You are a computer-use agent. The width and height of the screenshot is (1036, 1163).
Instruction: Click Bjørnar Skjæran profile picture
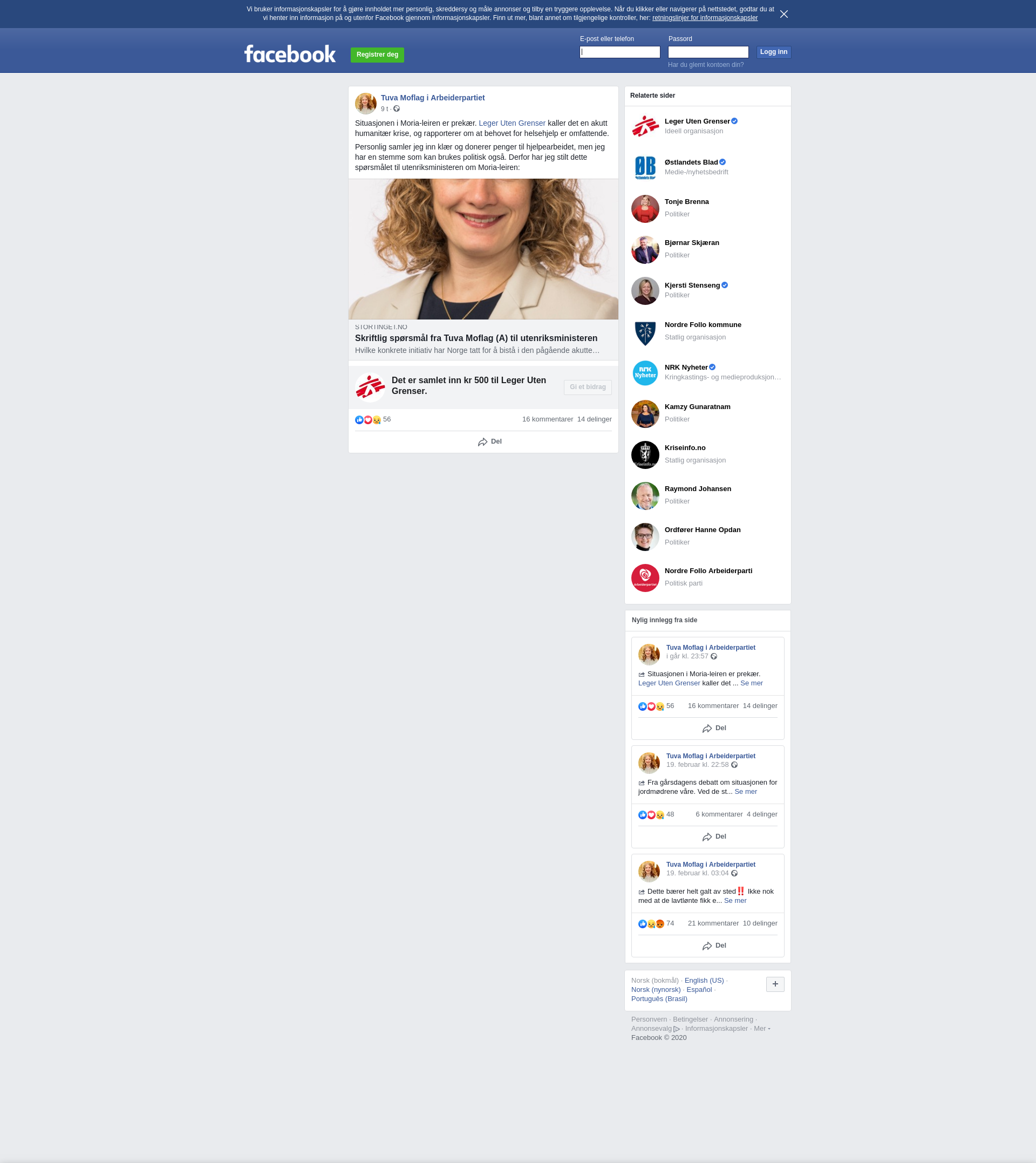pyautogui.click(x=645, y=250)
